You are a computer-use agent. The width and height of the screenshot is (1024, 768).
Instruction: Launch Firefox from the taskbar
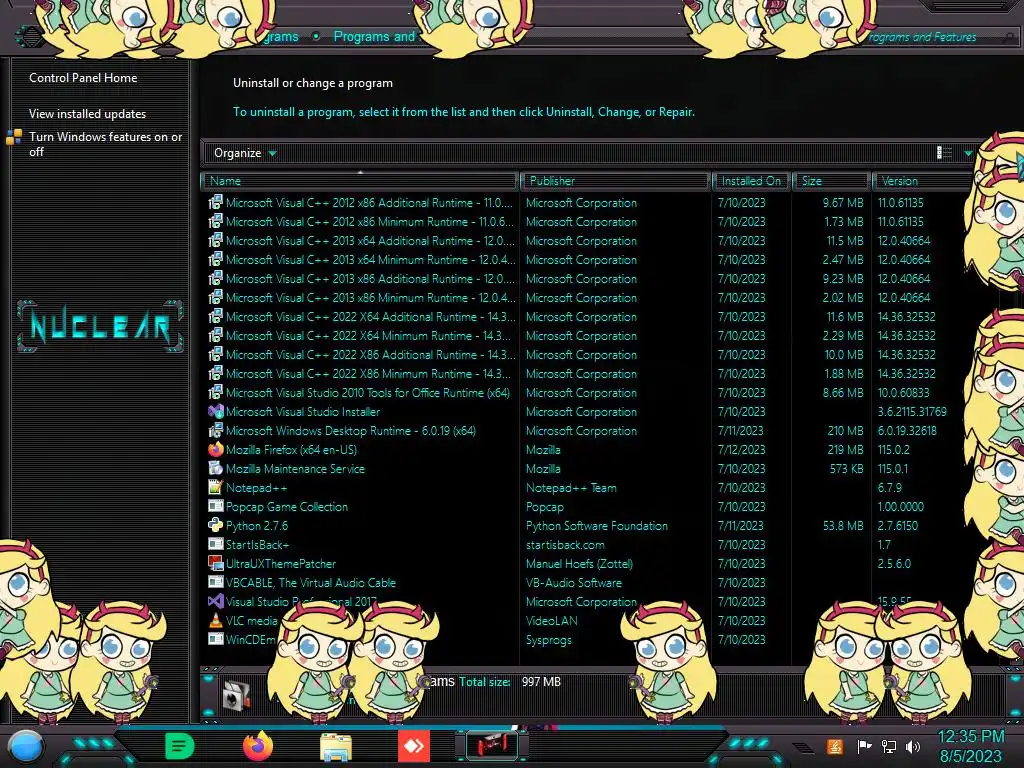258,746
